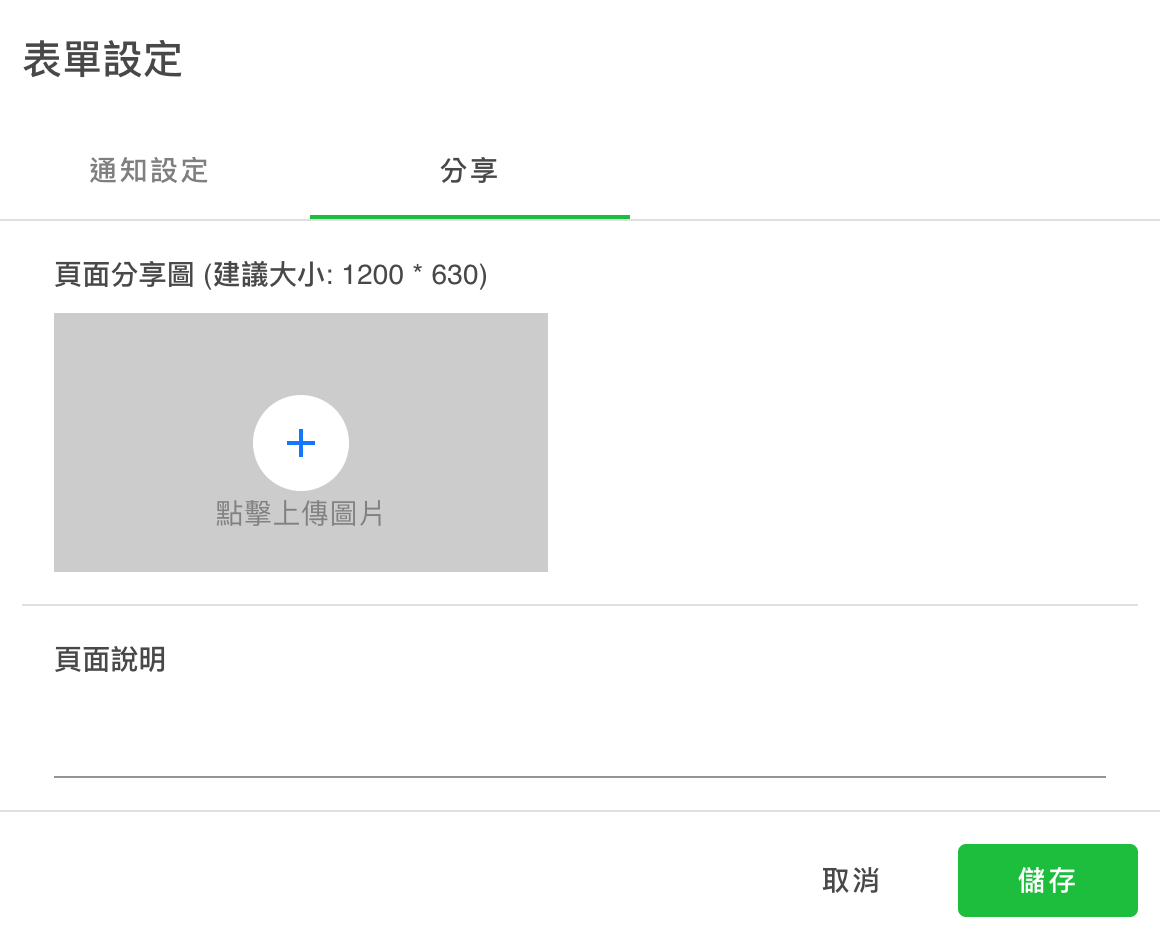Click the 通知設定 notification settings tab

point(147,171)
